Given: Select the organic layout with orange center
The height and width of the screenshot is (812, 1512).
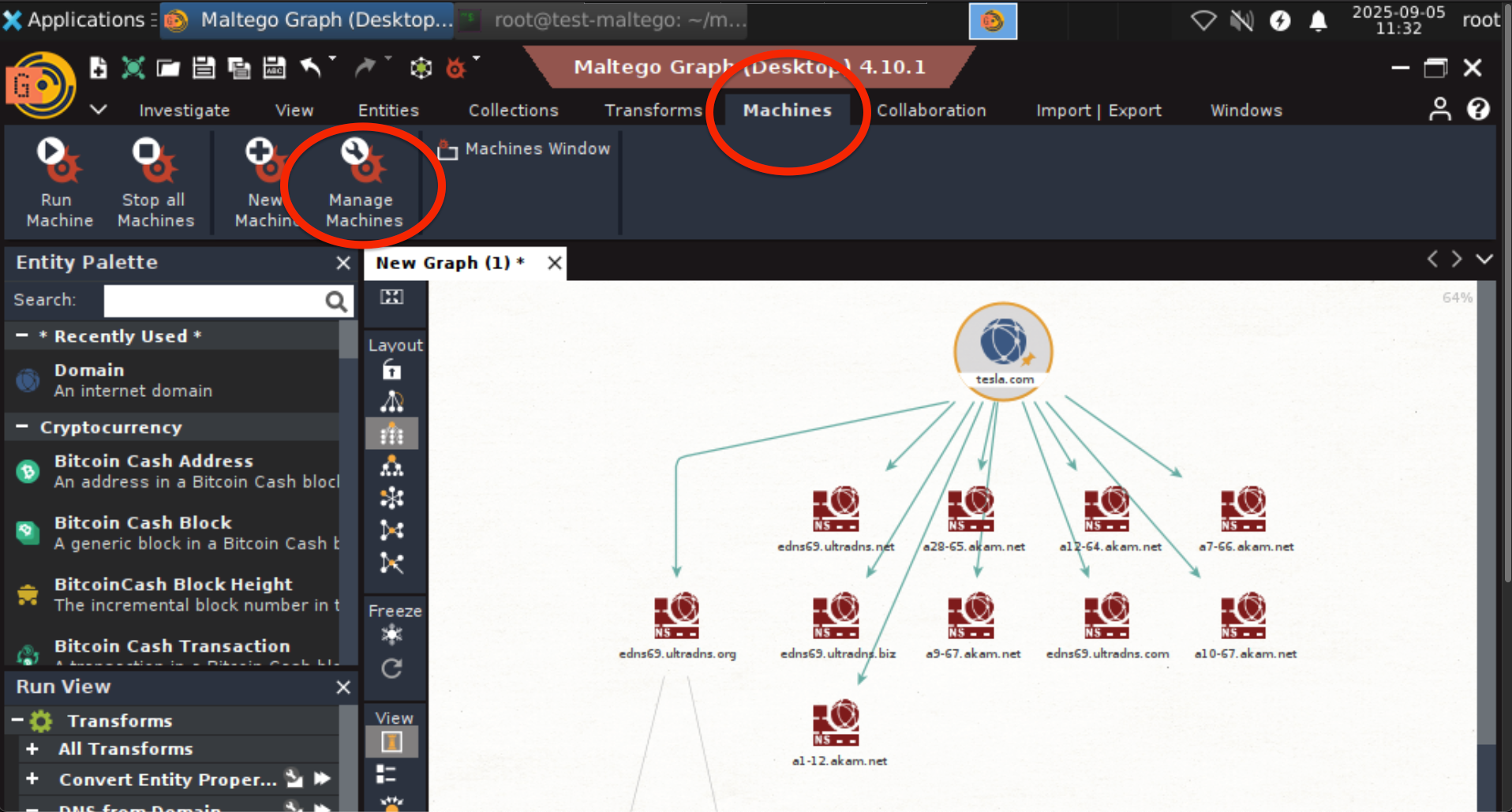Looking at the screenshot, I should pyautogui.click(x=392, y=529).
